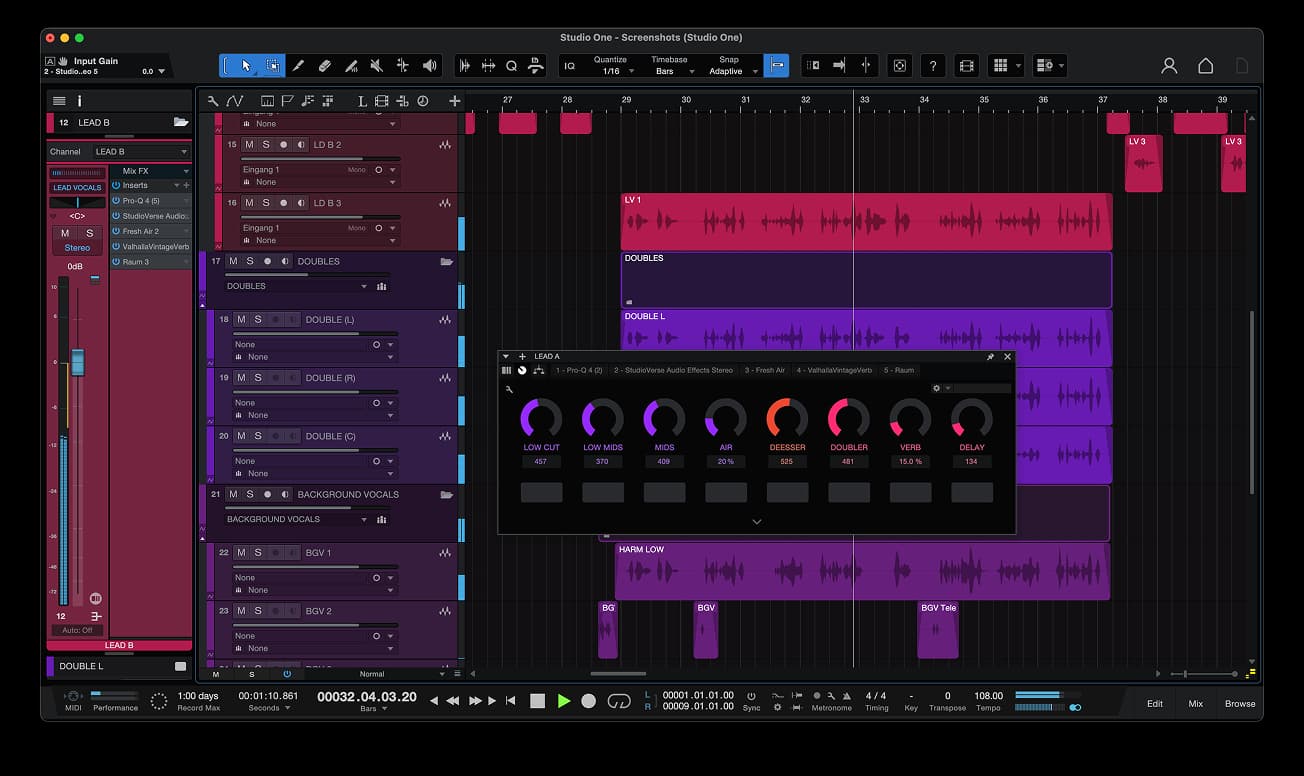Open the folder icon on BACKGROUND VOCALS track

tap(446, 495)
